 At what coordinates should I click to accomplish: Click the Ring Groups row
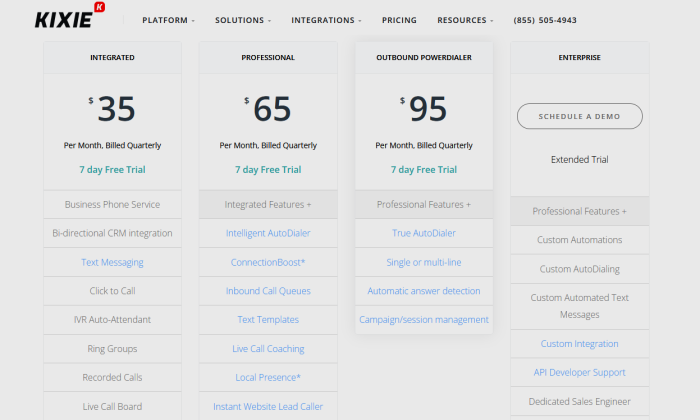[x=112, y=349]
